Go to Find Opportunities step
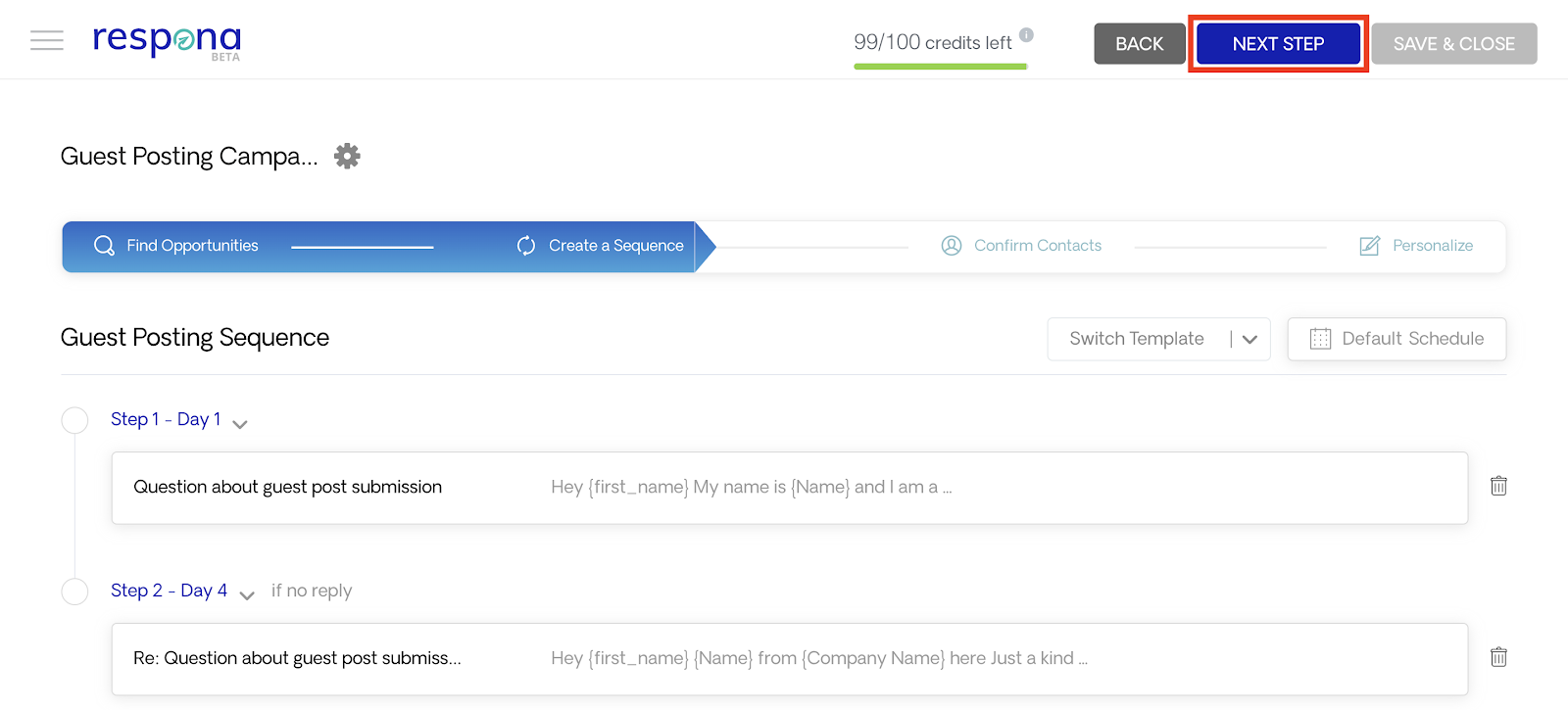Viewport: 1568px width, 710px height. click(176, 246)
